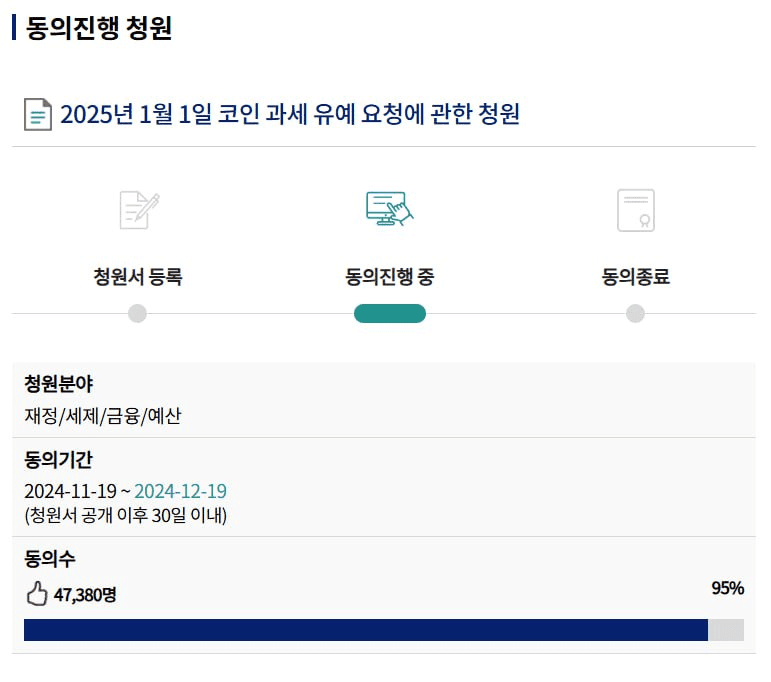The width and height of the screenshot is (771, 682).
Task: Click the 재정/세제/금융/예산 category text
Action: [x=103, y=416]
